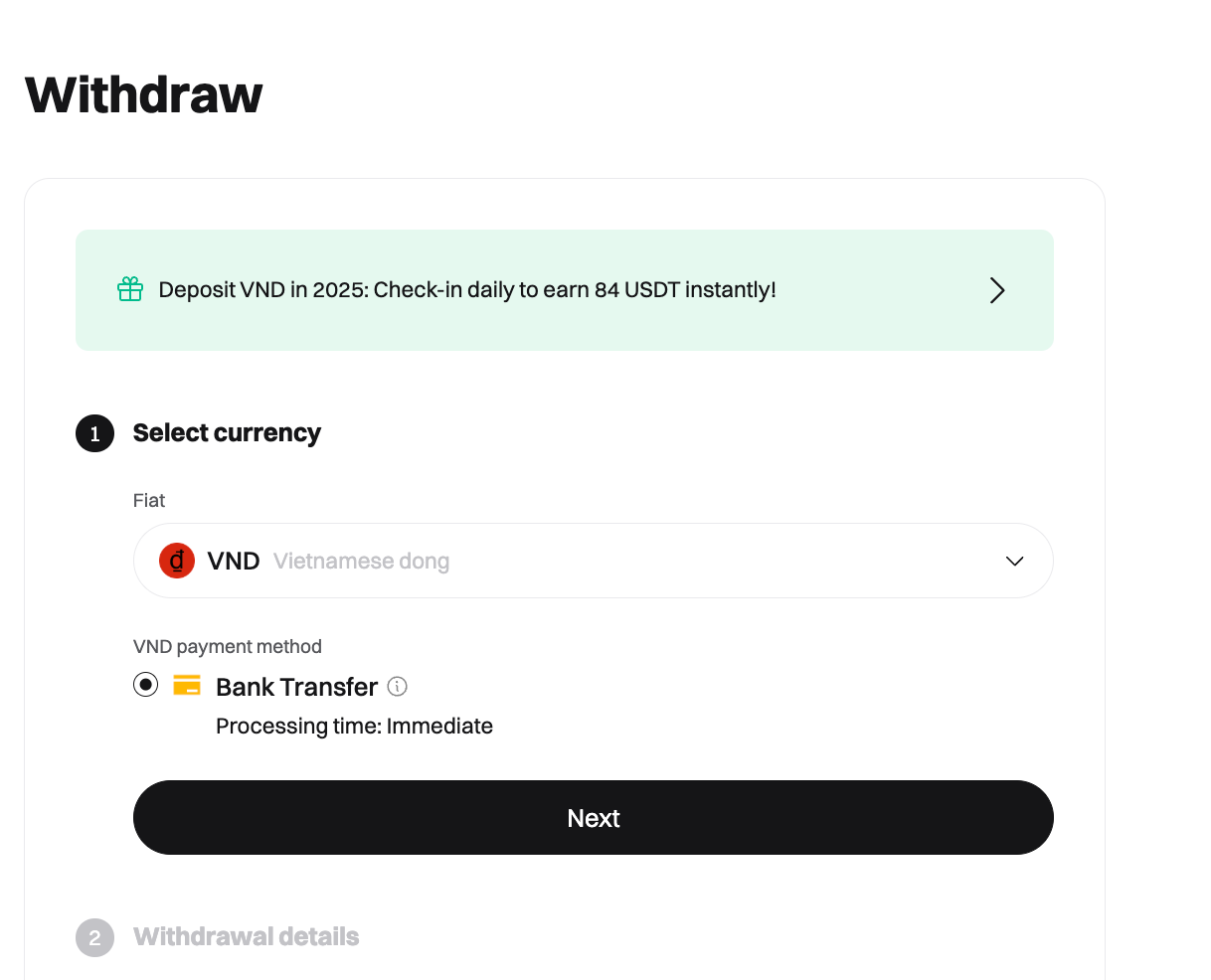Viewport: 1211px width, 980px height.
Task: Click the Processing time Immediate text
Action: point(354,726)
